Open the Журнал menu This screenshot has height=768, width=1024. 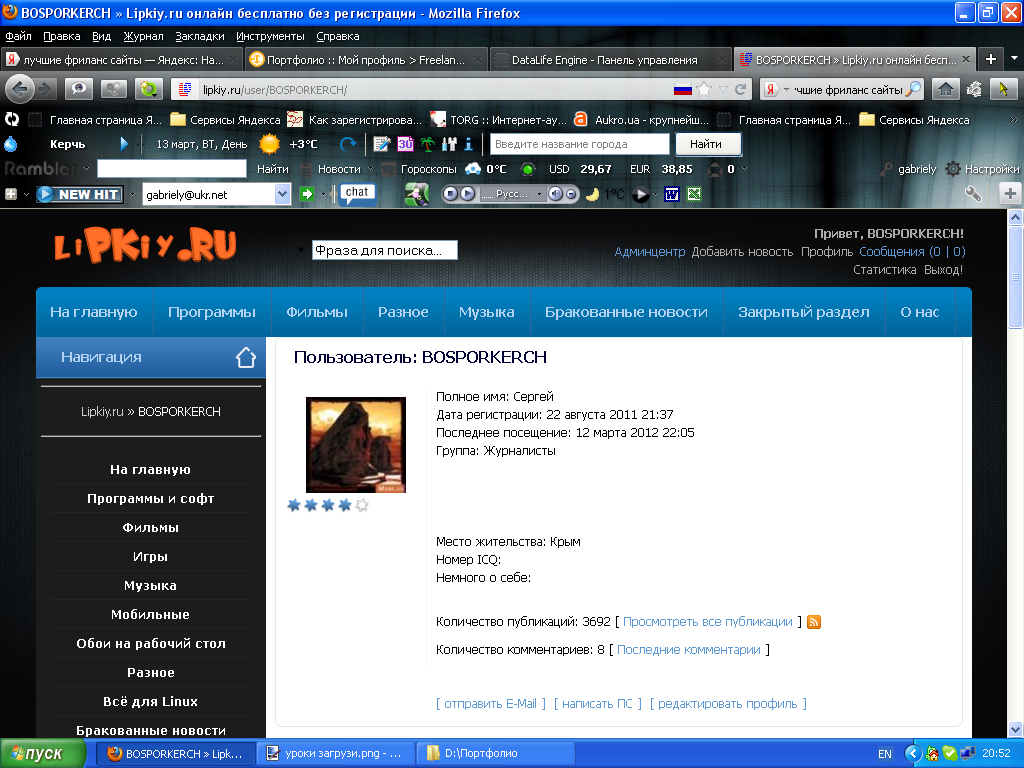pos(143,36)
